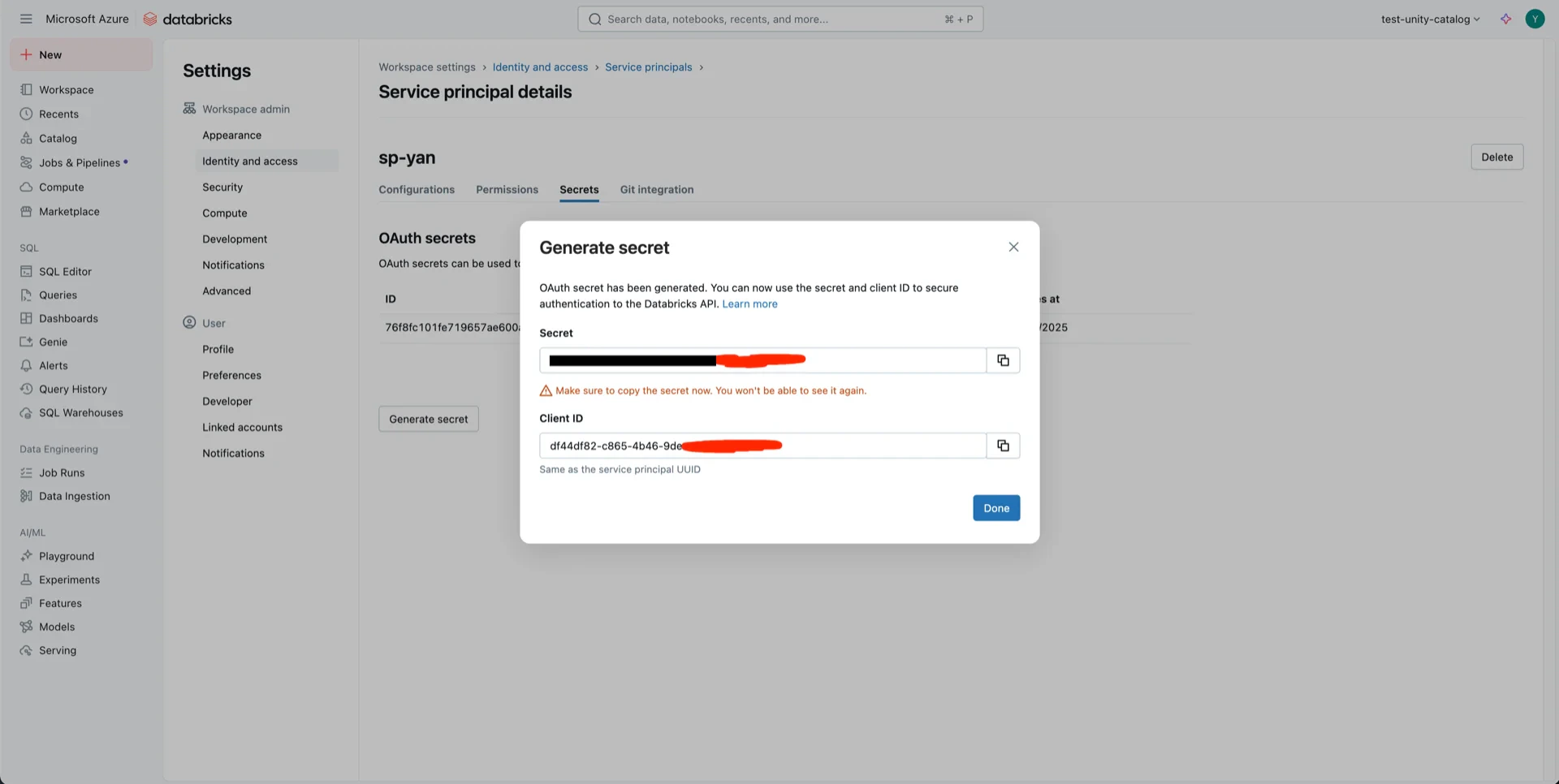1559x784 pixels.
Task: Click the Jobs & Pipelines icon
Action: 26,162
